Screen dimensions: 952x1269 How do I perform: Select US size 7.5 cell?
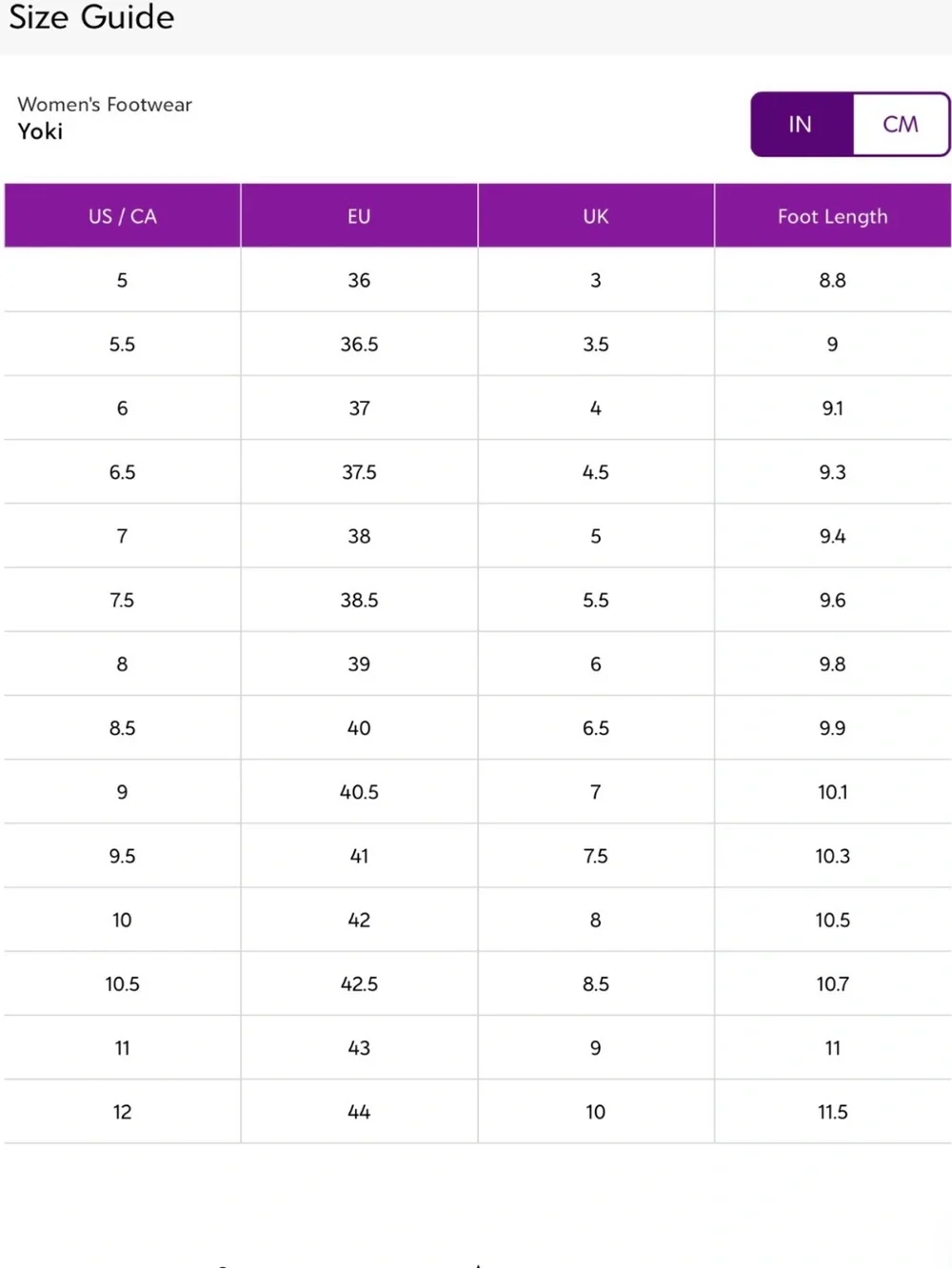tap(123, 600)
